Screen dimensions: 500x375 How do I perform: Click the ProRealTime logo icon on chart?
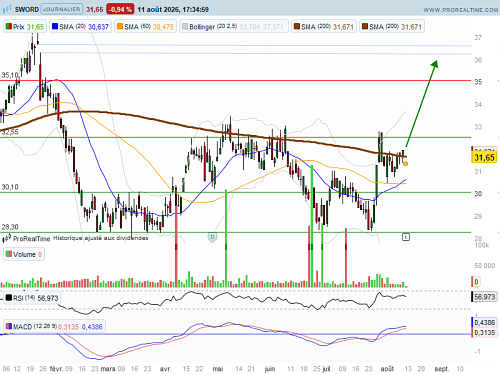coord(7,238)
